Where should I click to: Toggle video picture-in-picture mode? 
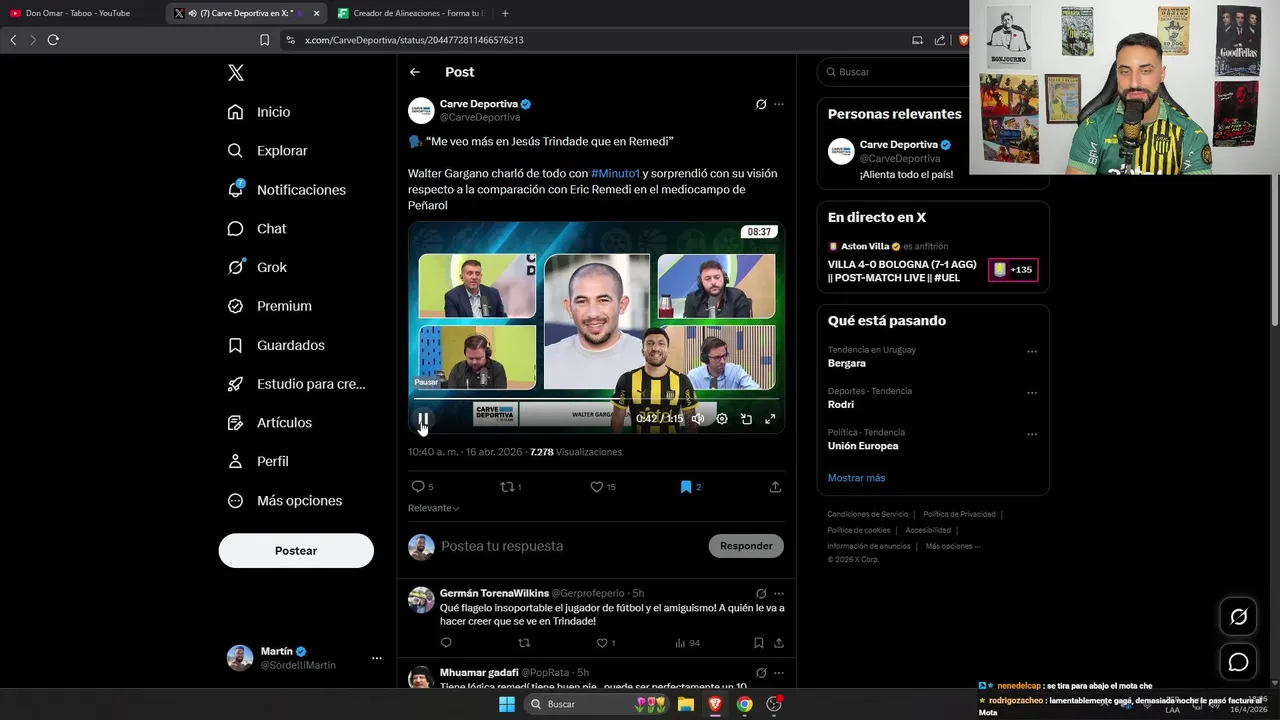pos(746,419)
